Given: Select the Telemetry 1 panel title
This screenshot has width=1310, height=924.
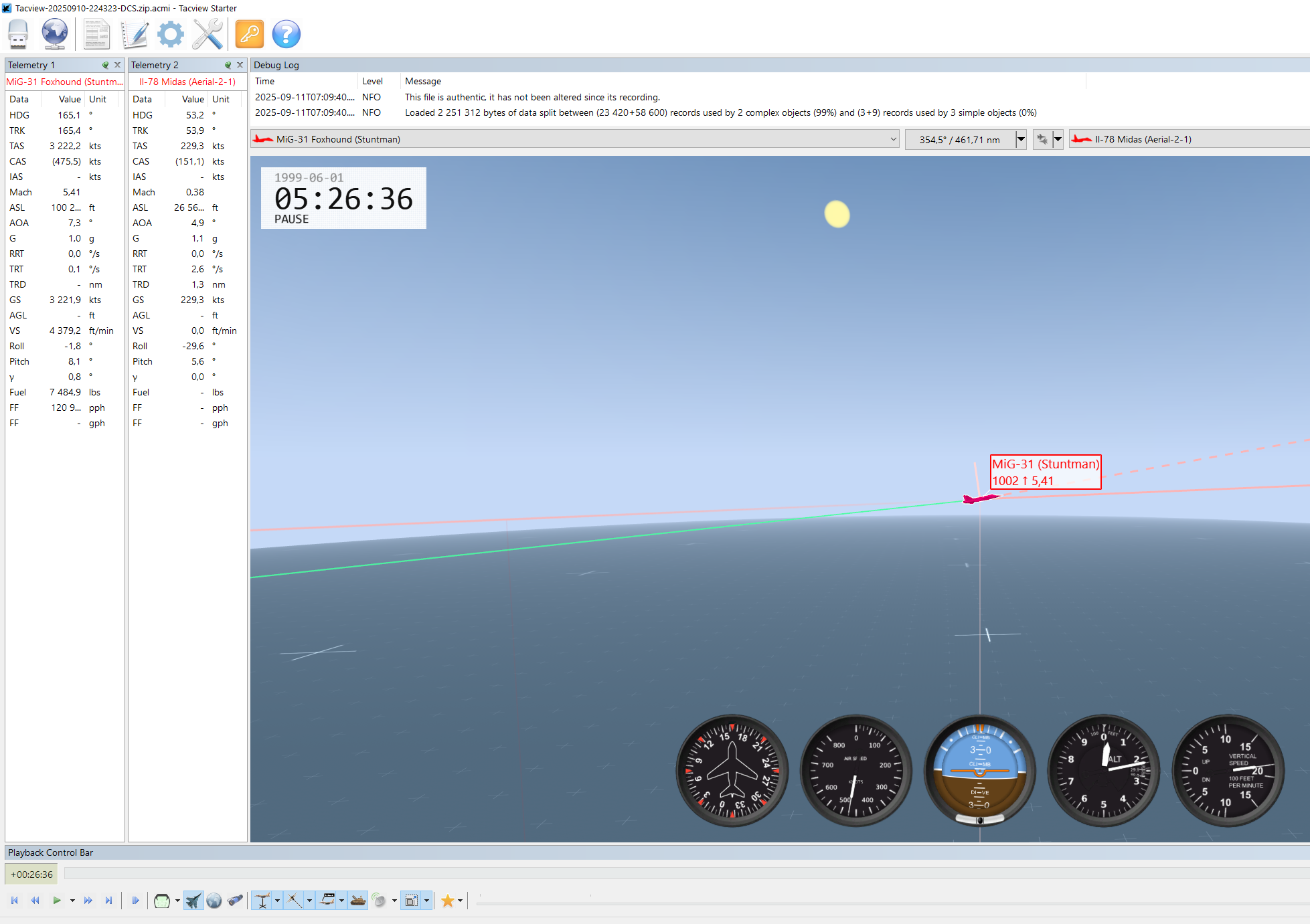Looking at the screenshot, I should [x=31, y=65].
